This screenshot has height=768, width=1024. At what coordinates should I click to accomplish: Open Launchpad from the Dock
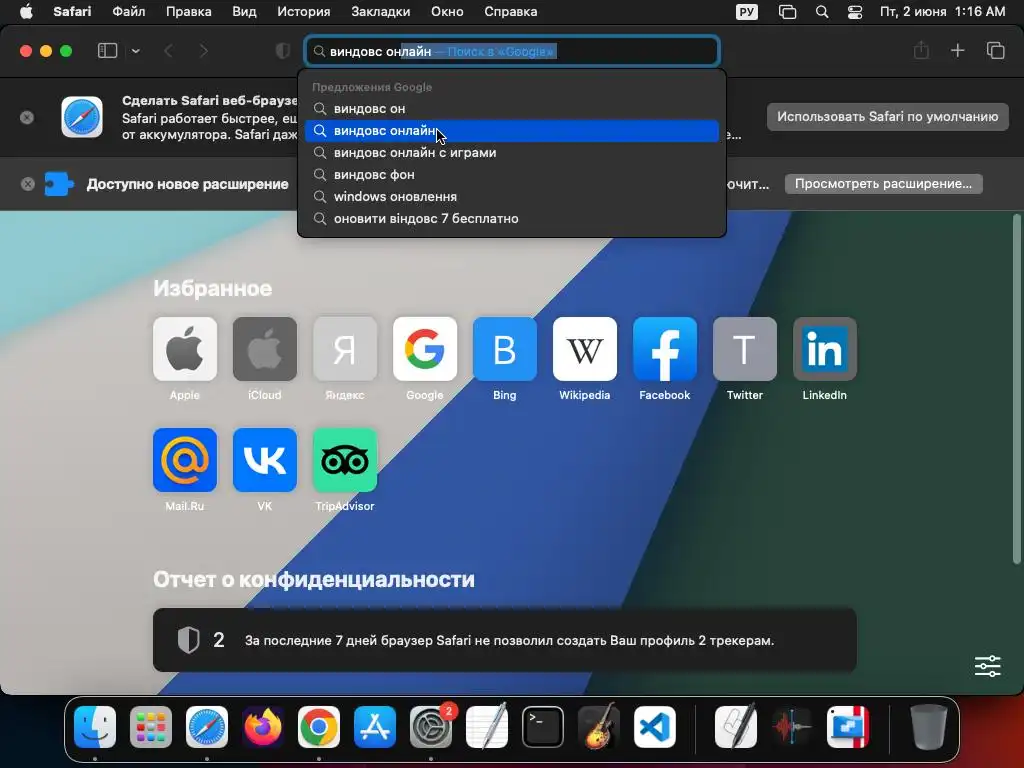click(x=151, y=727)
